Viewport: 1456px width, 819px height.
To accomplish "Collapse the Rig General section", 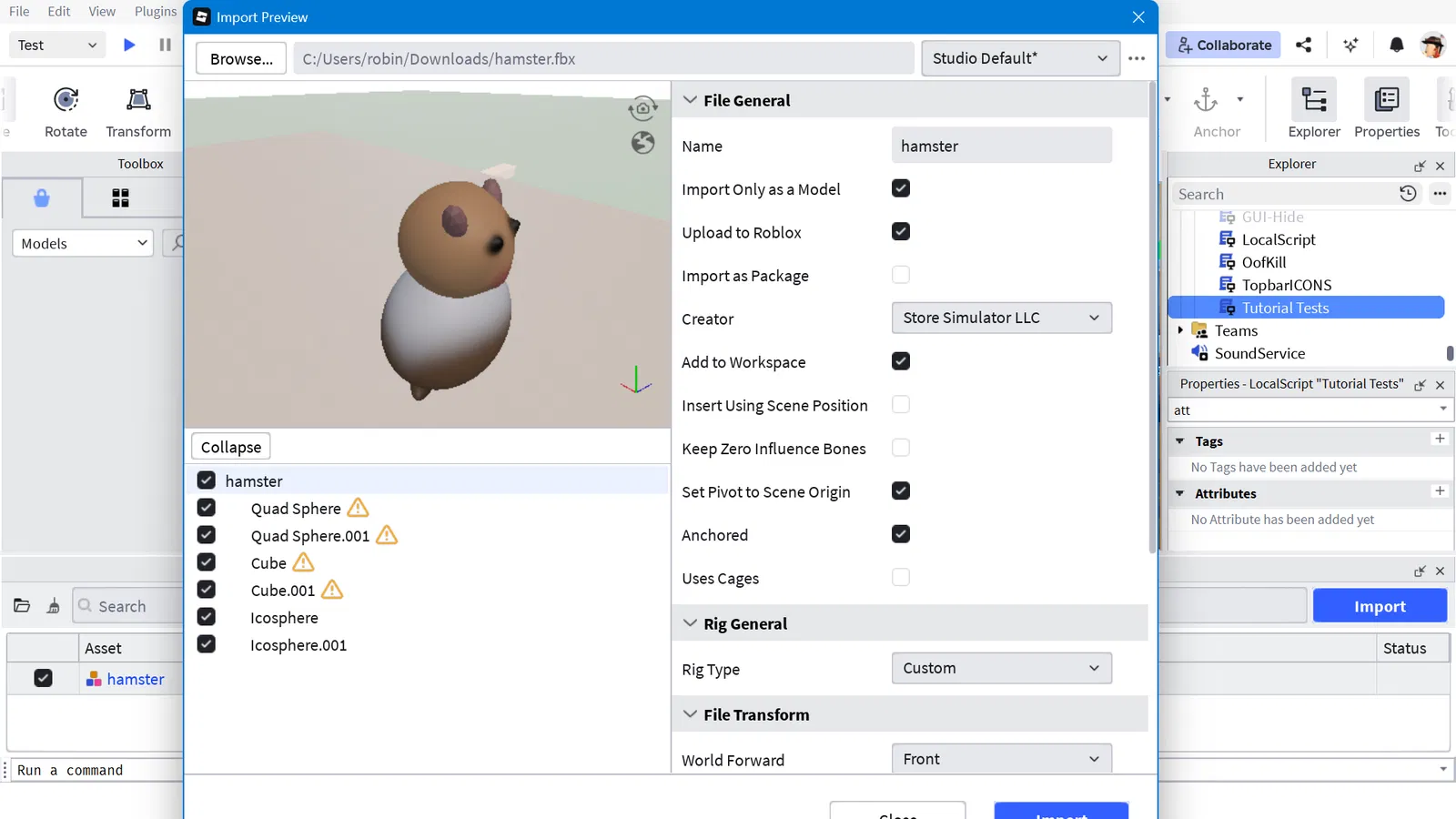I will 690,623.
